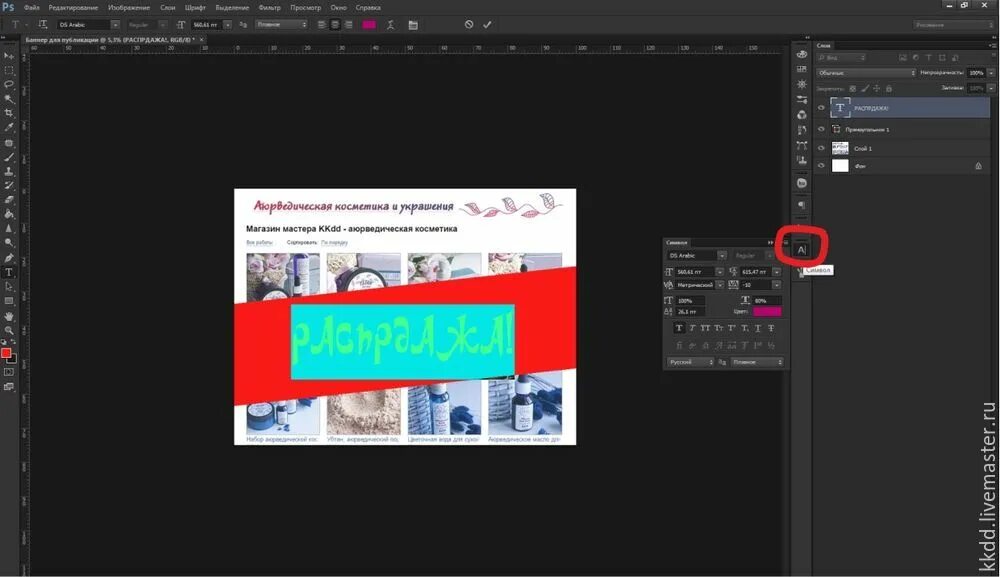Toggle Faux Italic in Character panel
Viewport: 1000px width, 577px height.
[692, 328]
